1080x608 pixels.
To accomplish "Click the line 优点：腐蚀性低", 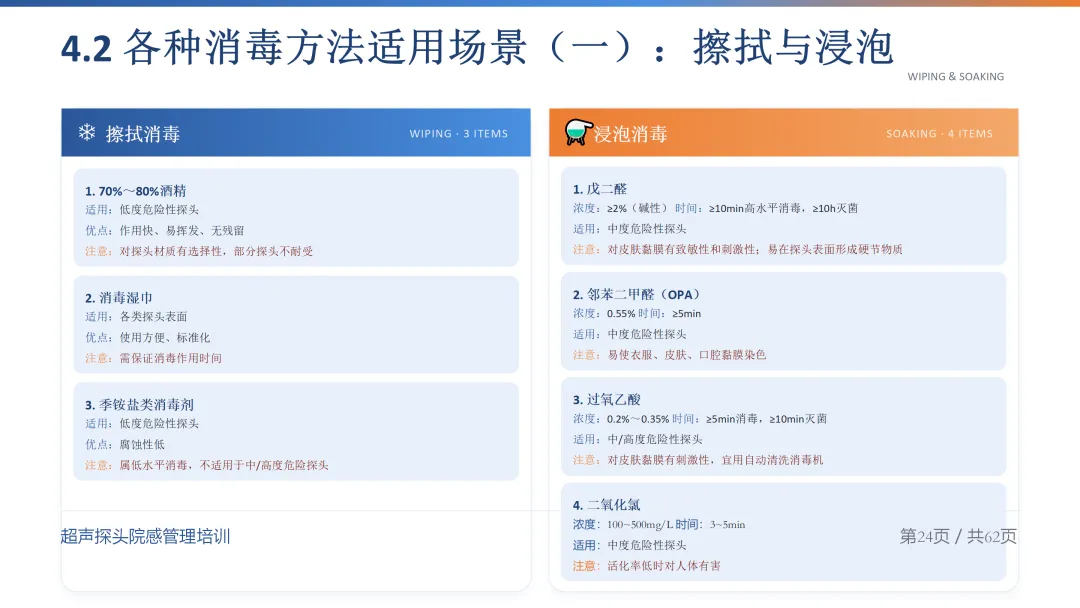I will 125,443.
